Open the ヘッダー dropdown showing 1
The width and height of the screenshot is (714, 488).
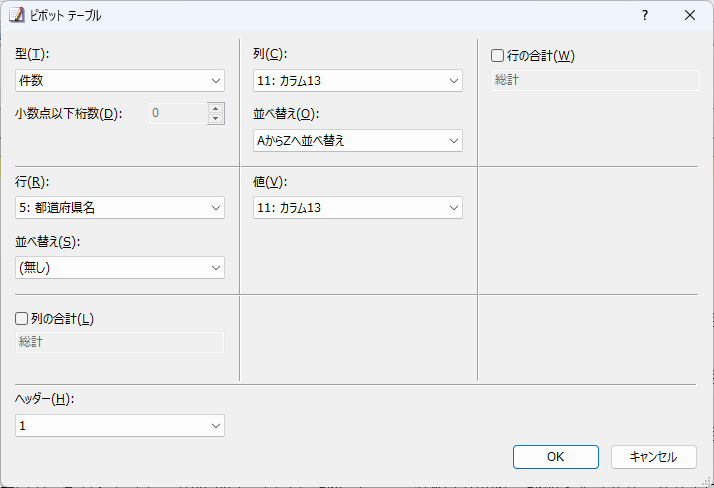[120, 426]
